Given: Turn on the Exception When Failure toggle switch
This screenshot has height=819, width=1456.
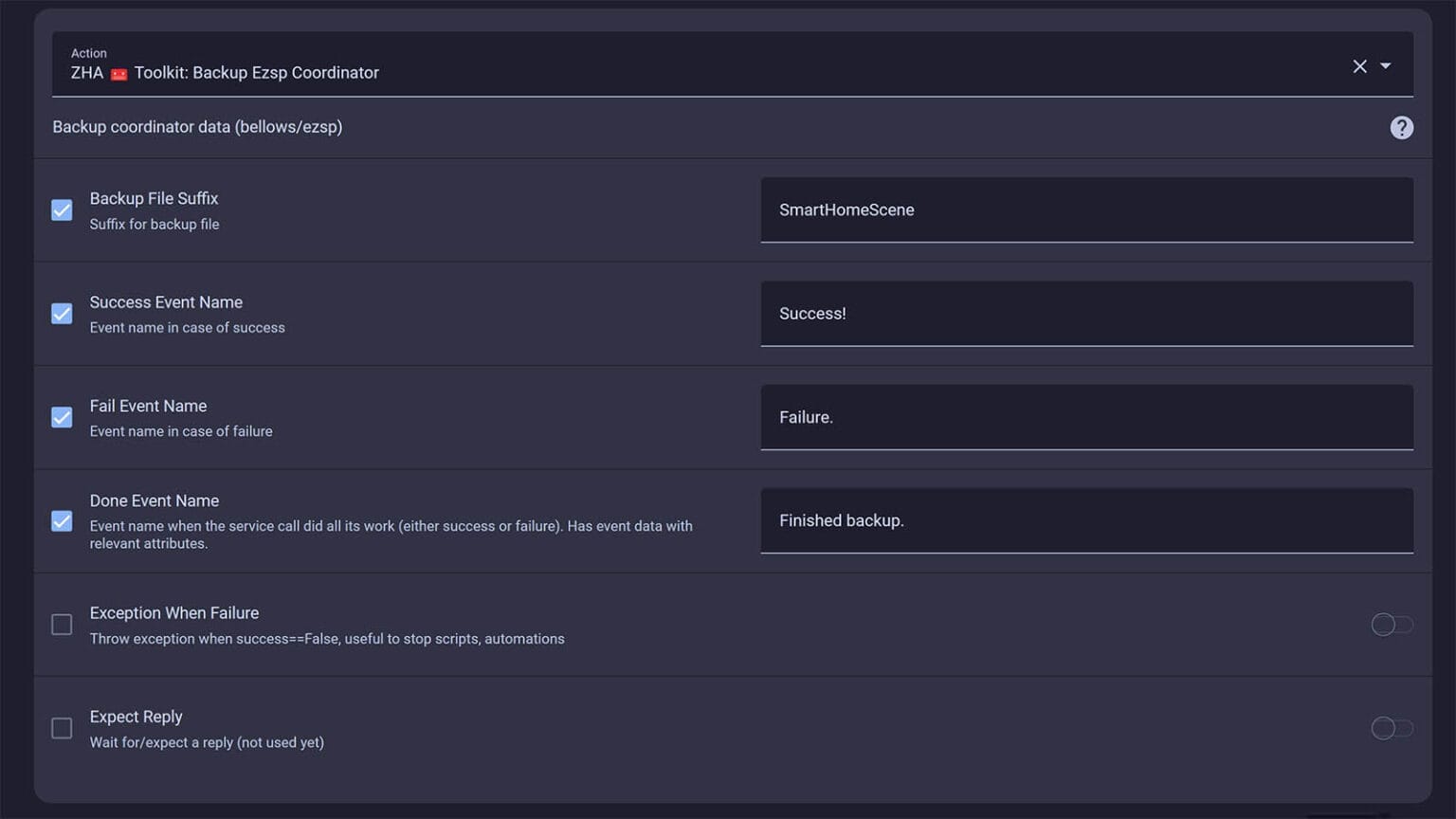Looking at the screenshot, I should pyautogui.click(x=1391, y=625).
